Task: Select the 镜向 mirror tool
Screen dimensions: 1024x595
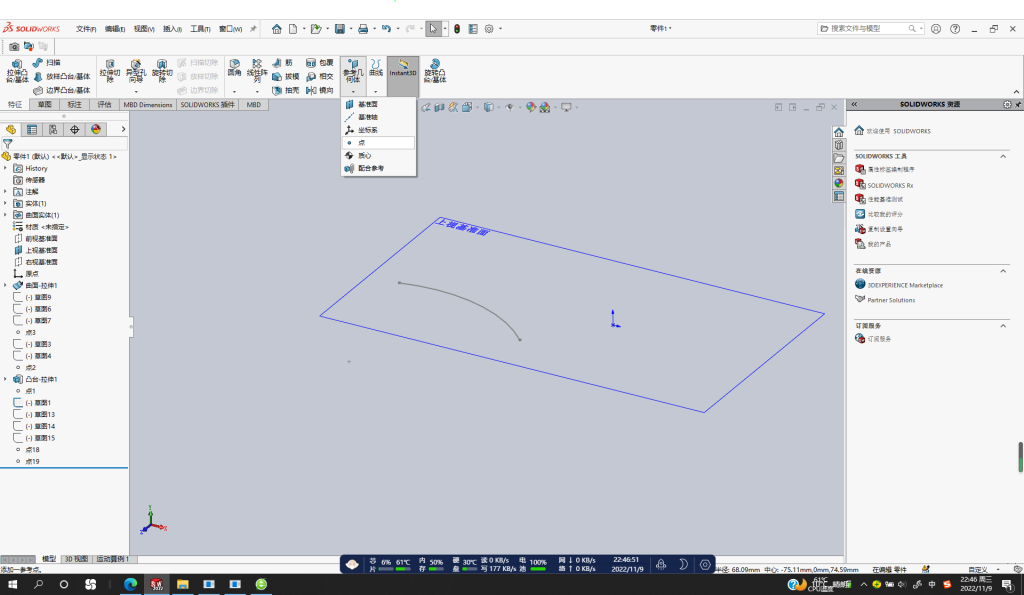Action: tap(320, 90)
